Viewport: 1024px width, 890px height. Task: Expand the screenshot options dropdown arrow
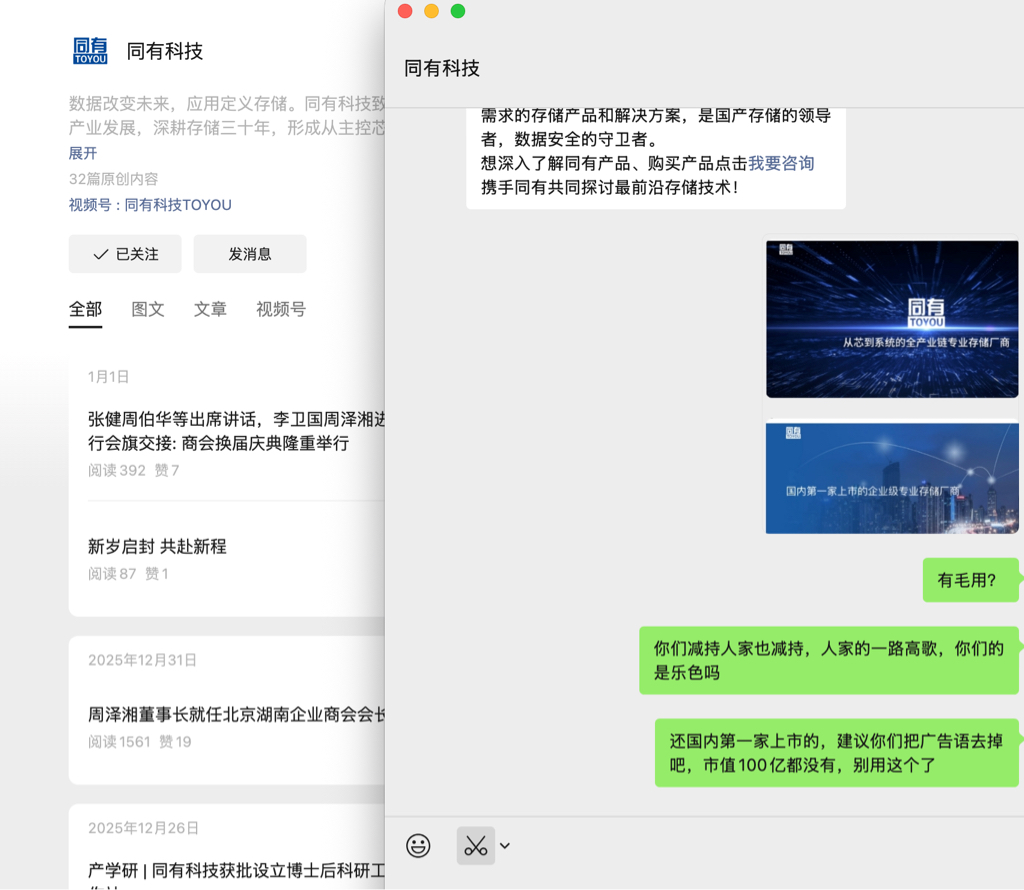pyautogui.click(x=505, y=846)
